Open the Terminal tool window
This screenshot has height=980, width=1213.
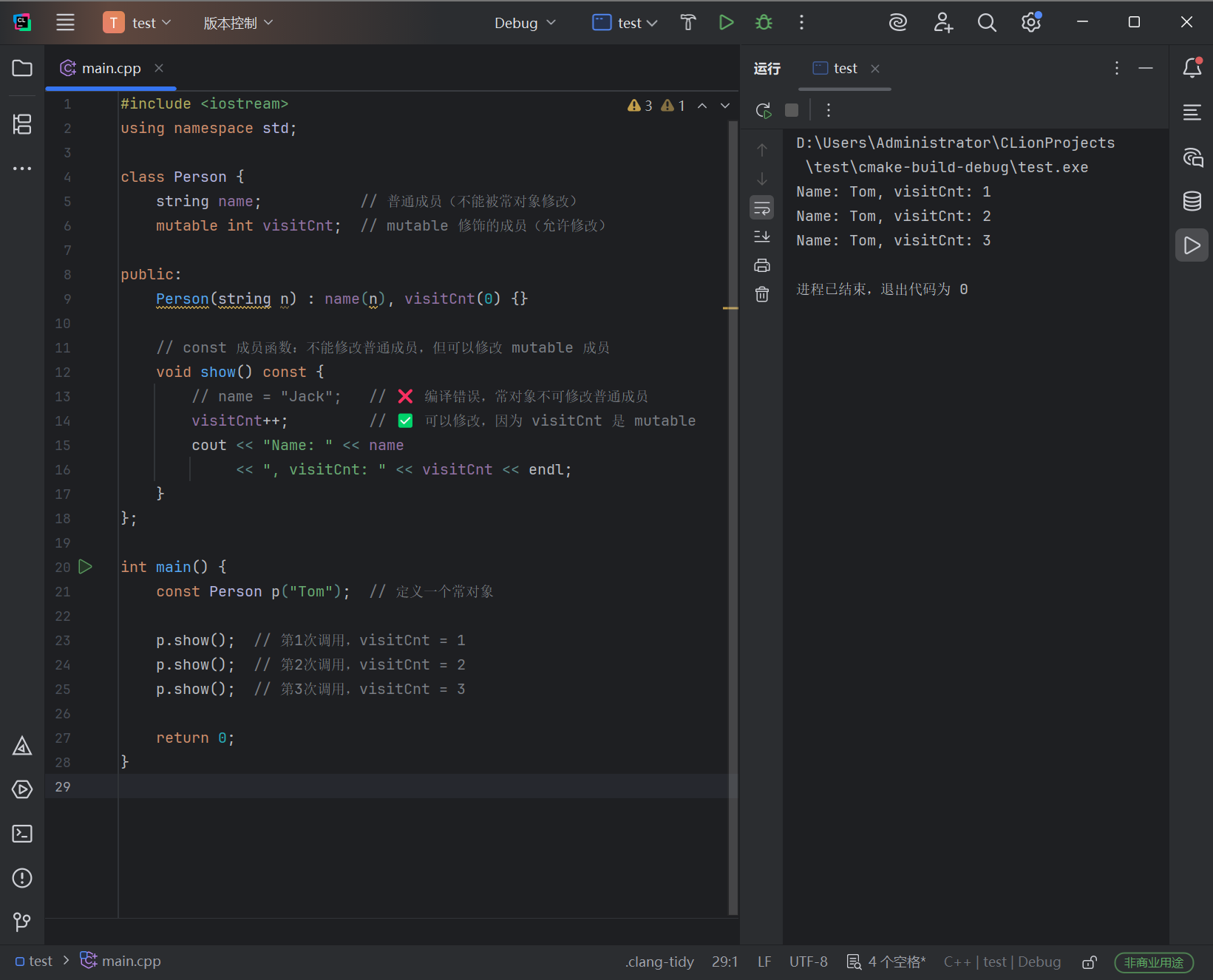22,834
